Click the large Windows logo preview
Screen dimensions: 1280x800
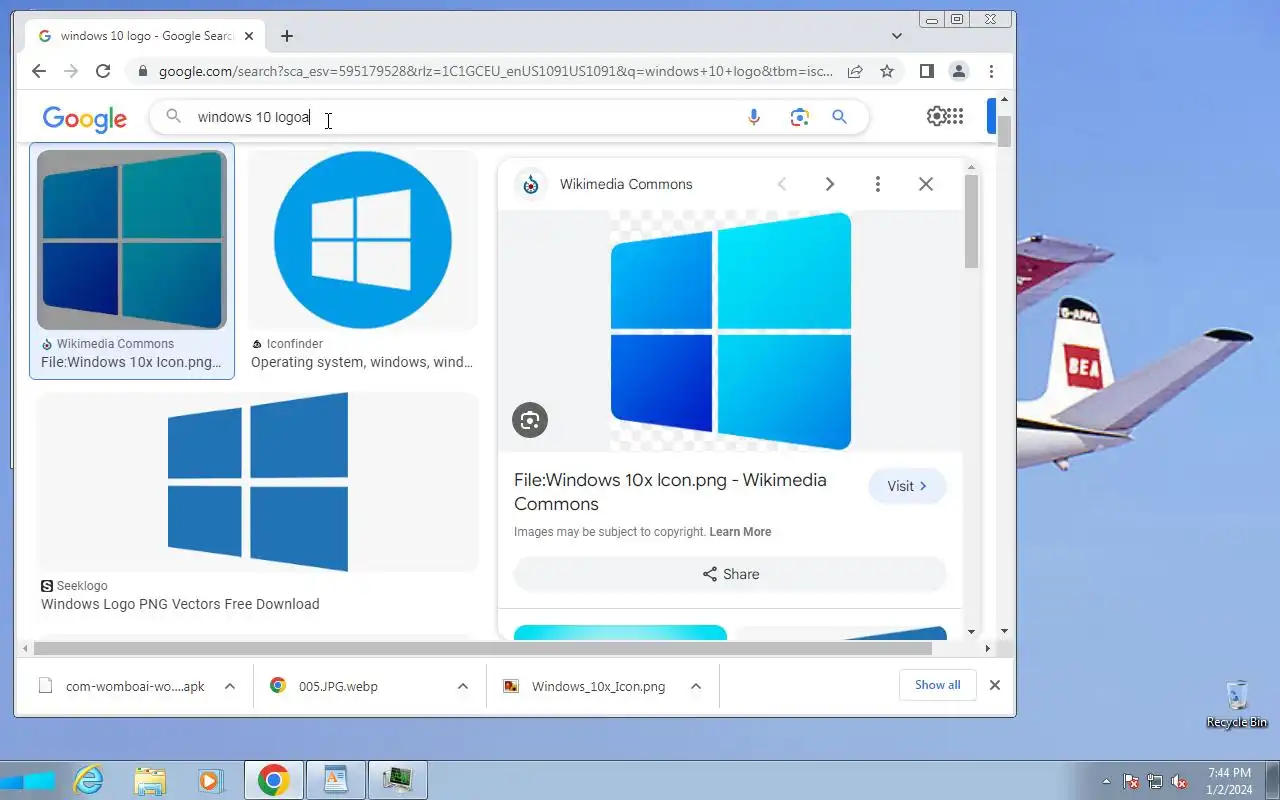[x=731, y=331]
